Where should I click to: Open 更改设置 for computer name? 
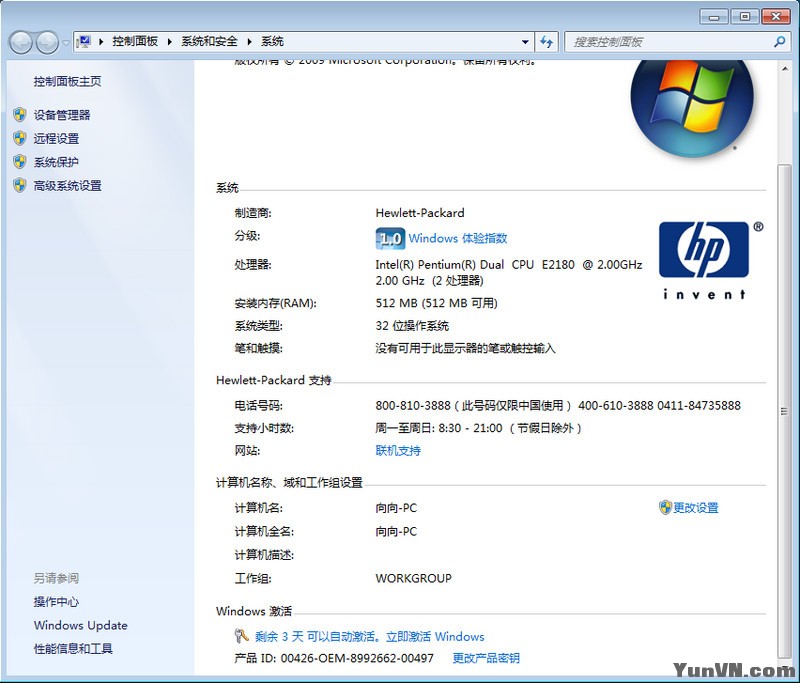695,508
